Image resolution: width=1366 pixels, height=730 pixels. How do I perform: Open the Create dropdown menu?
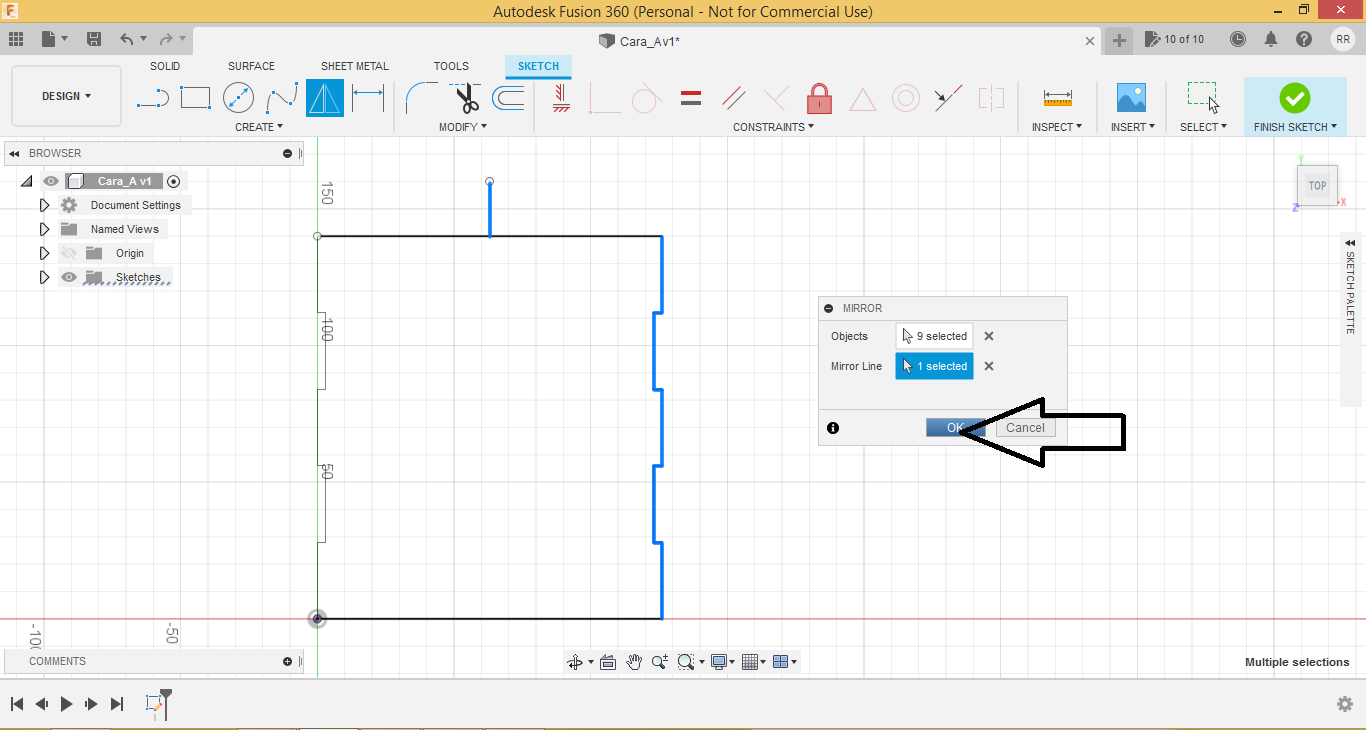point(259,127)
